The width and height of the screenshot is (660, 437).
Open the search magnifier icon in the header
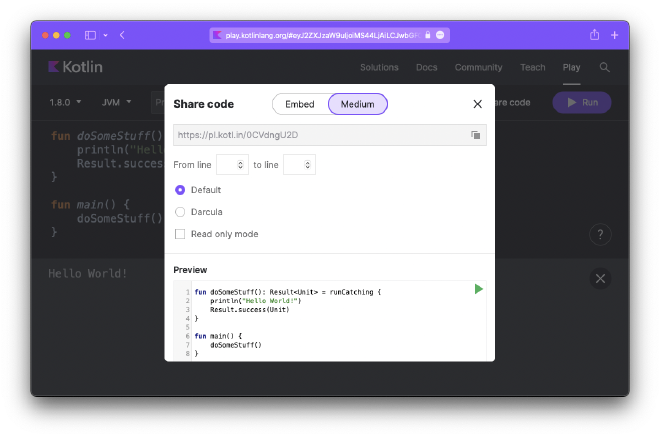(x=605, y=67)
